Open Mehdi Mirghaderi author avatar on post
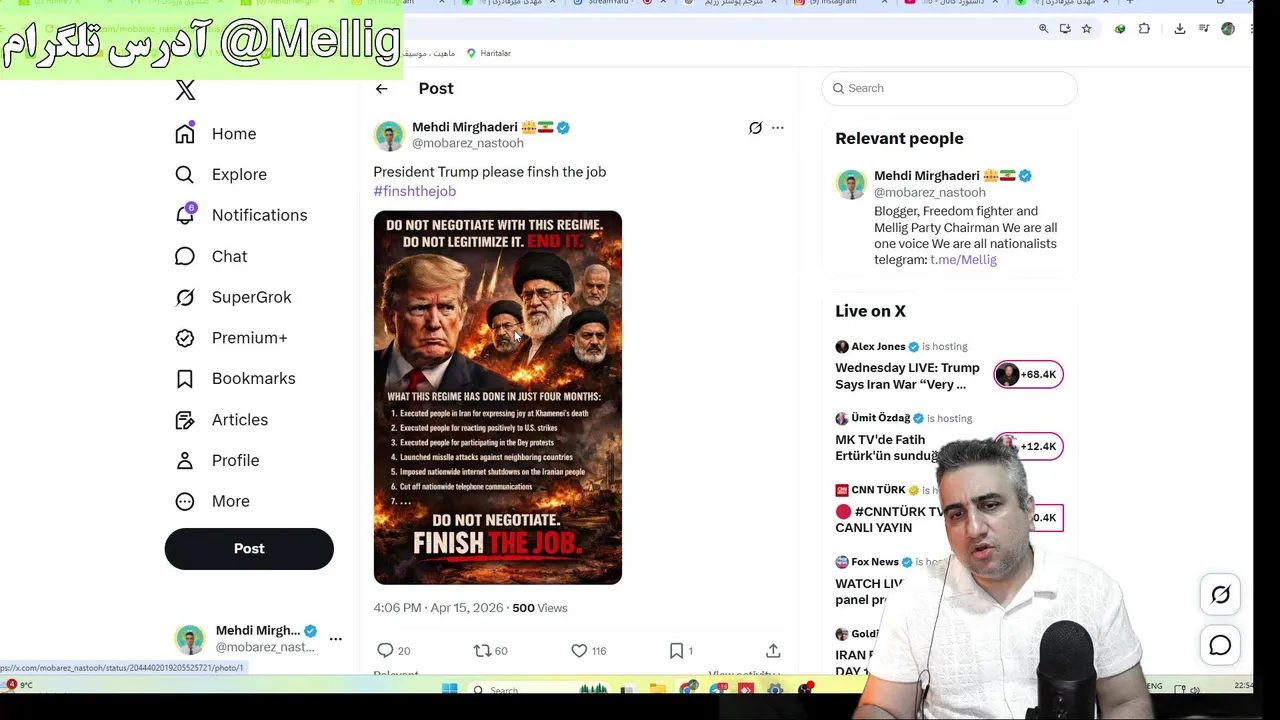 click(389, 135)
